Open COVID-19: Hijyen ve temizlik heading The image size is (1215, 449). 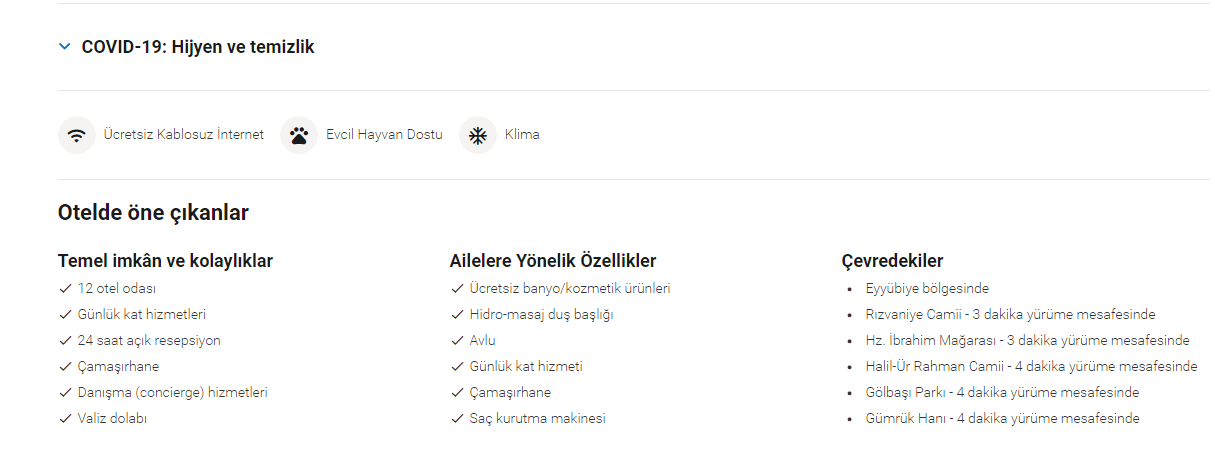pyautogui.click(x=198, y=47)
